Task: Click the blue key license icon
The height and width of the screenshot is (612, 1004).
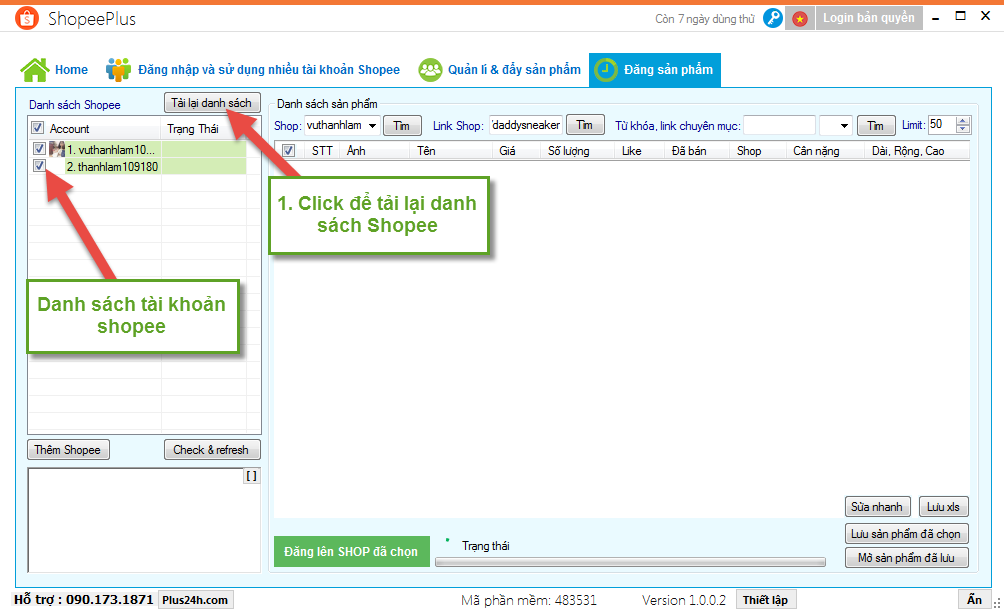Action: (x=772, y=18)
